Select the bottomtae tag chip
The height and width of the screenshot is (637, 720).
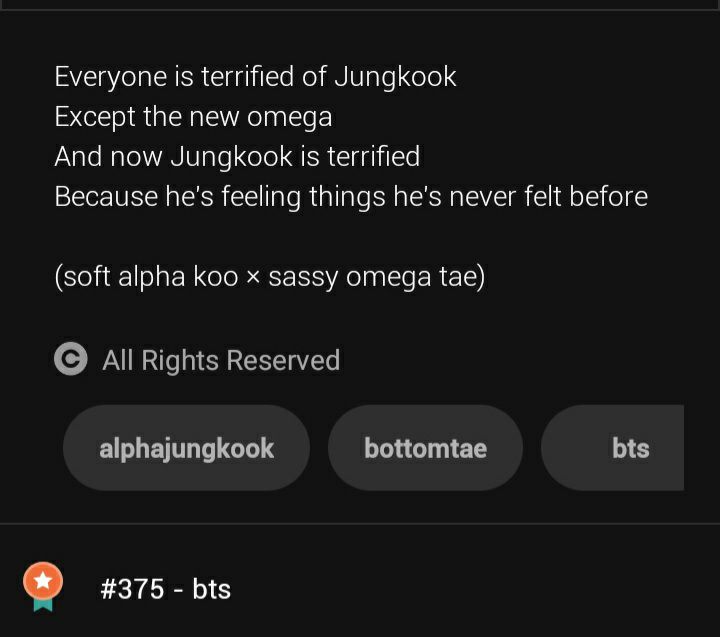(x=425, y=448)
